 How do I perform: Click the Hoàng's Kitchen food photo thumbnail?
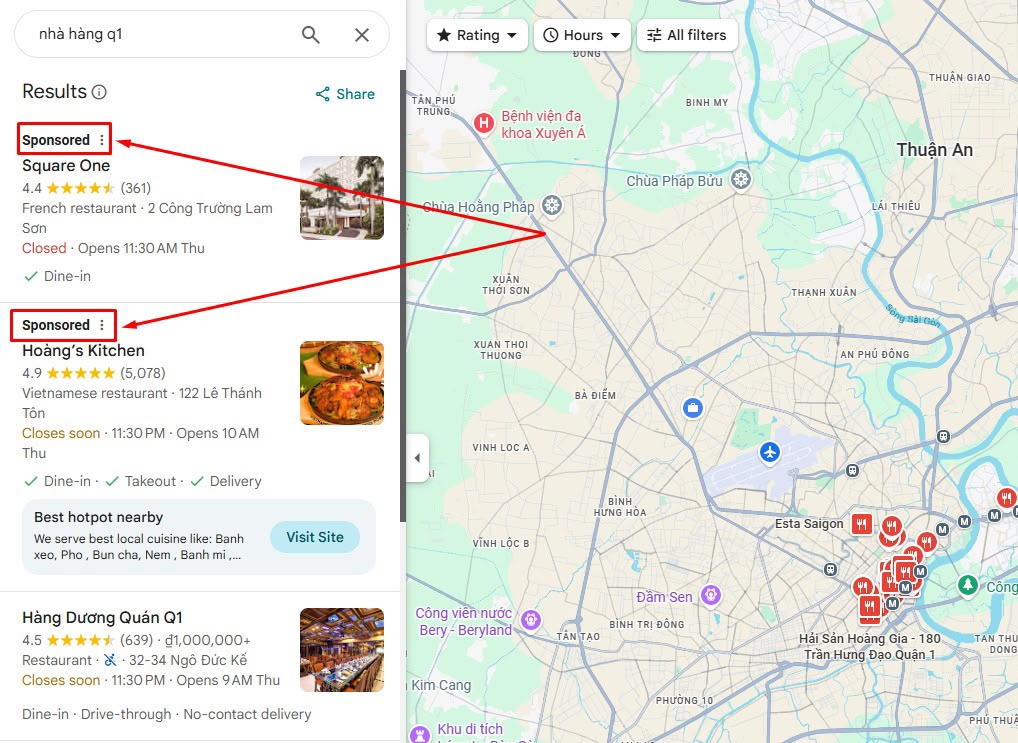pos(341,383)
